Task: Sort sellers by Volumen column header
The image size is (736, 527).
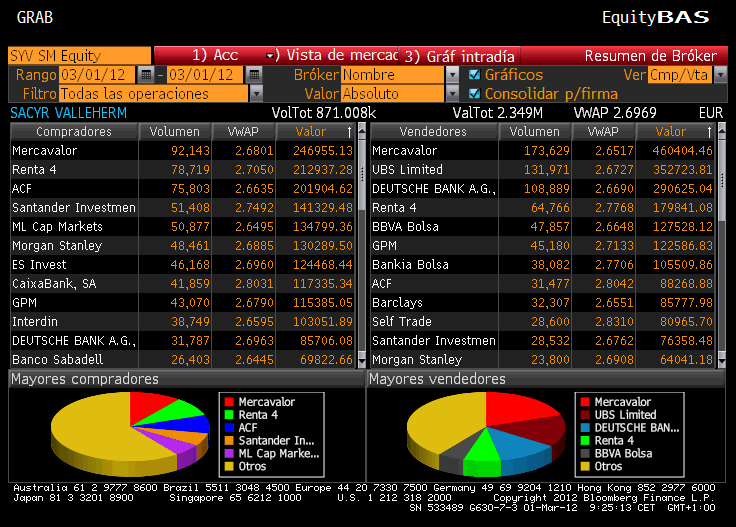Action: point(535,132)
